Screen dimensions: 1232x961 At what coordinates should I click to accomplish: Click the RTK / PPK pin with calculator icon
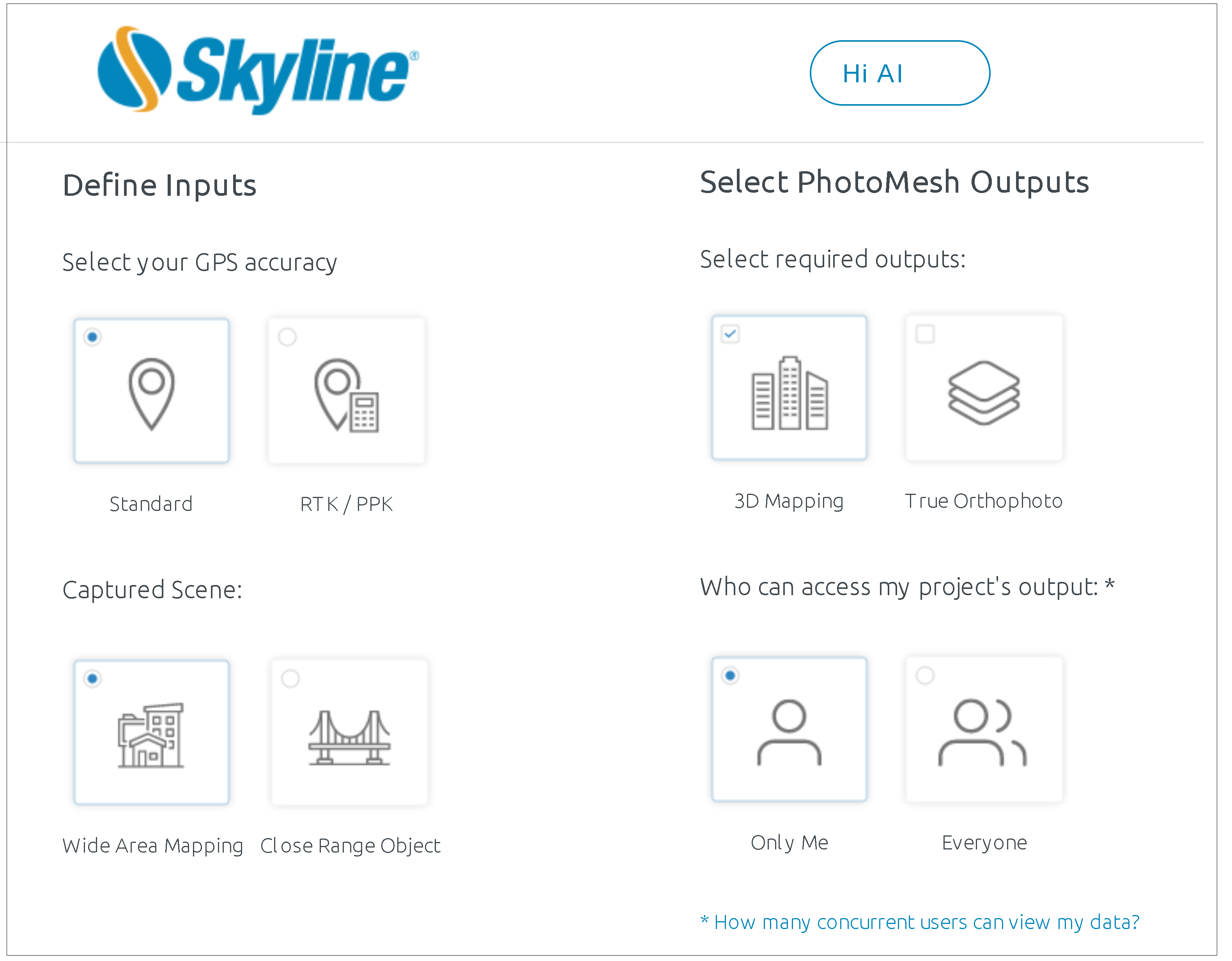tap(346, 395)
